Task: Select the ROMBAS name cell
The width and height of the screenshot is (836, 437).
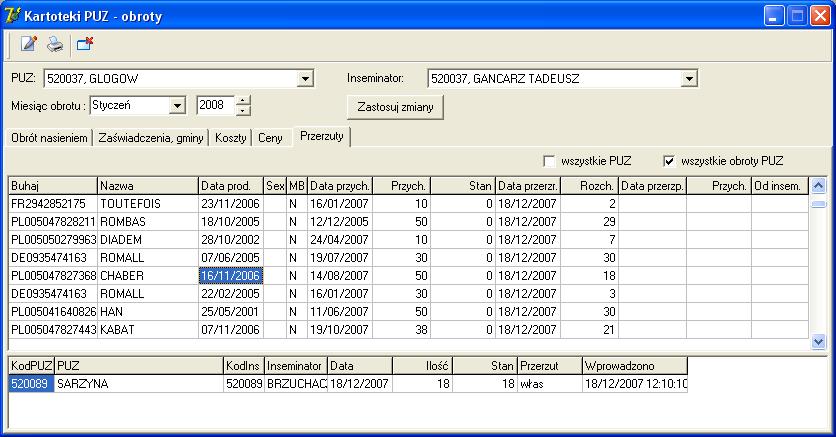Action: [148, 222]
